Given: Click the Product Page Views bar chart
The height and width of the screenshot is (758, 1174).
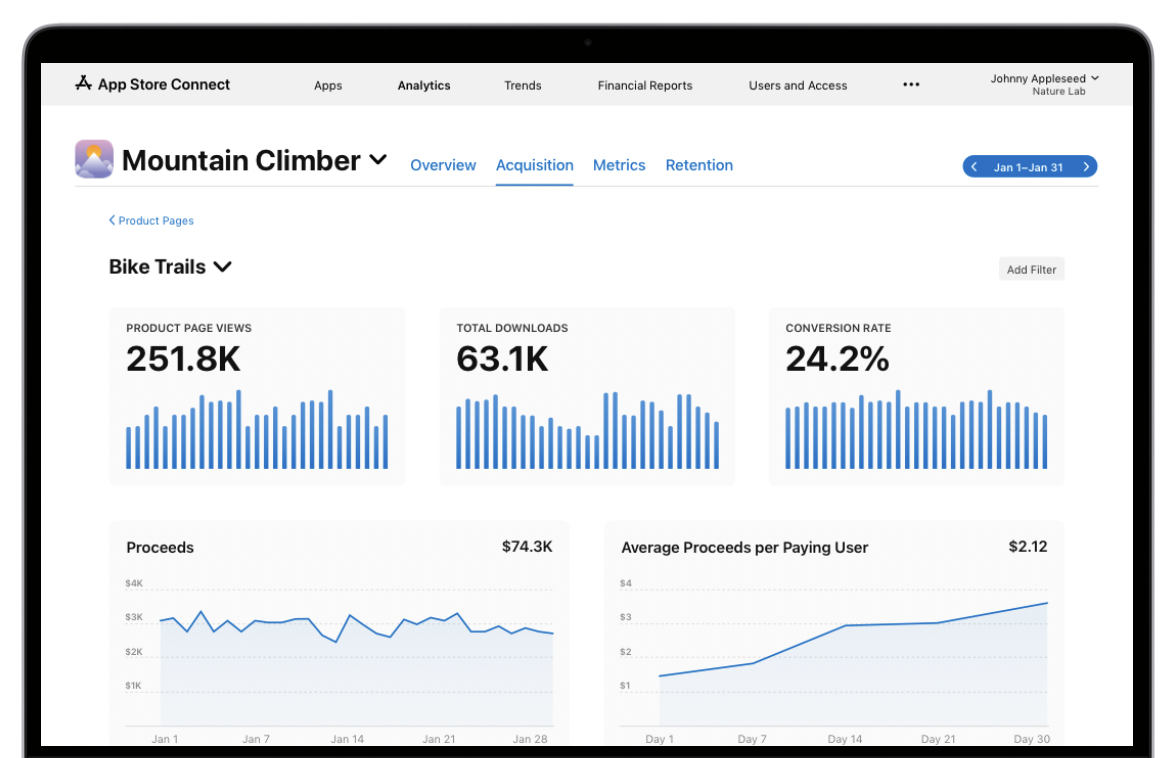Looking at the screenshot, I should point(257,429).
